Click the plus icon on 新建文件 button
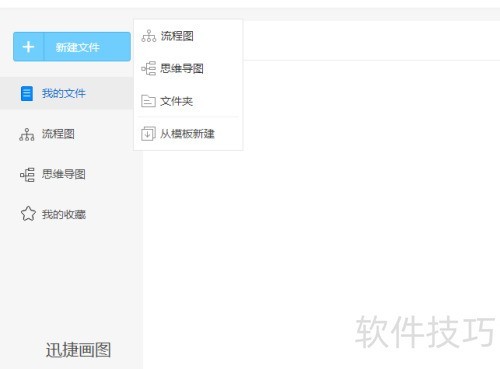 click(28, 47)
